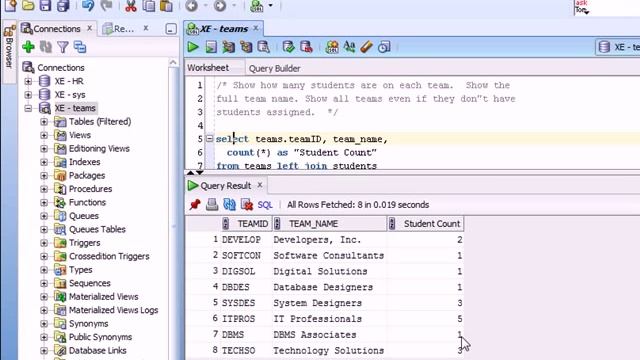
Task: Switch to the Query Builder tab
Action: (x=274, y=68)
